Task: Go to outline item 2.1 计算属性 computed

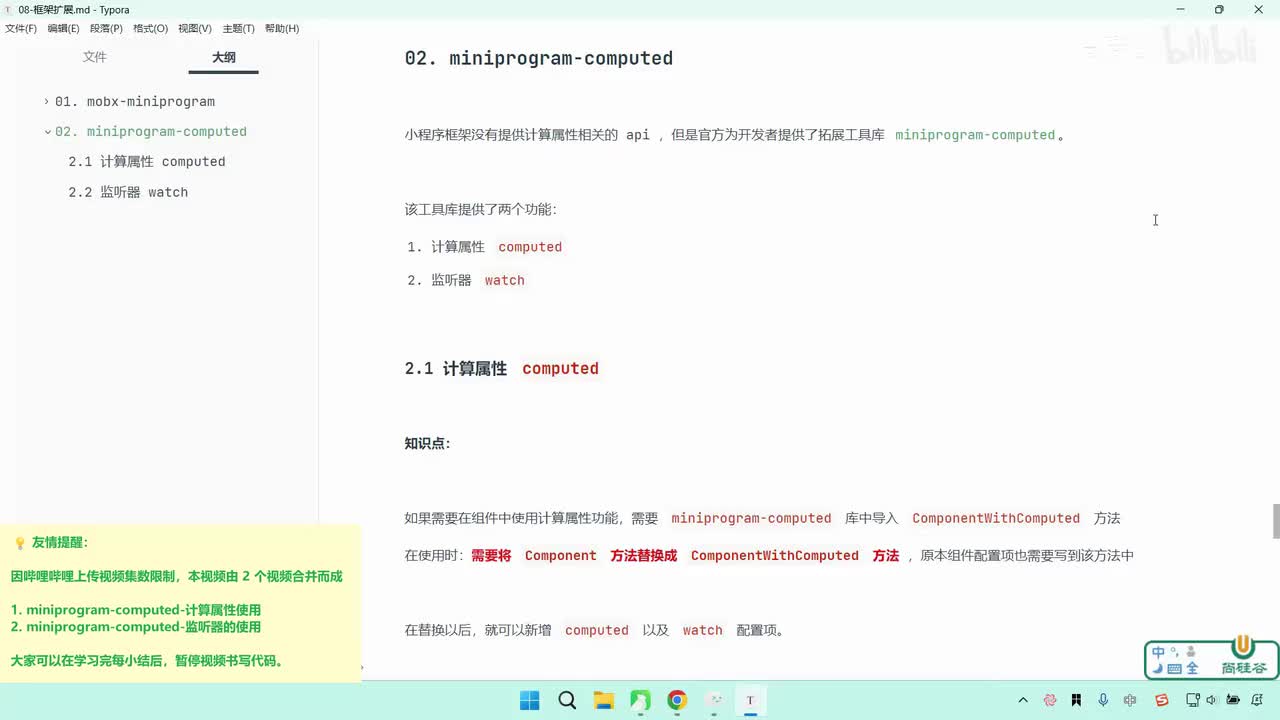Action: 147,161
